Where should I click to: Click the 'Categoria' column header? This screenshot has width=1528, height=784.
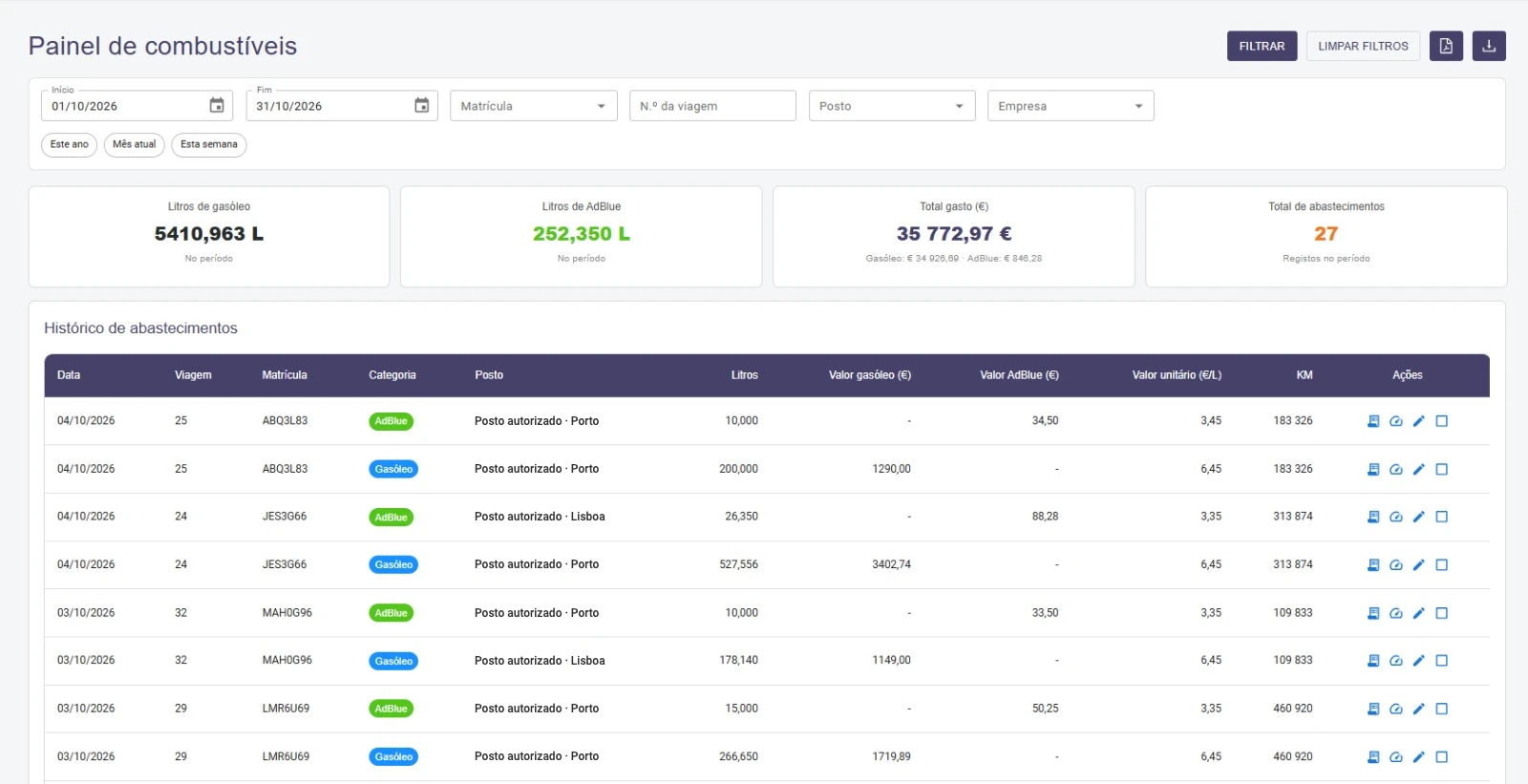393,375
